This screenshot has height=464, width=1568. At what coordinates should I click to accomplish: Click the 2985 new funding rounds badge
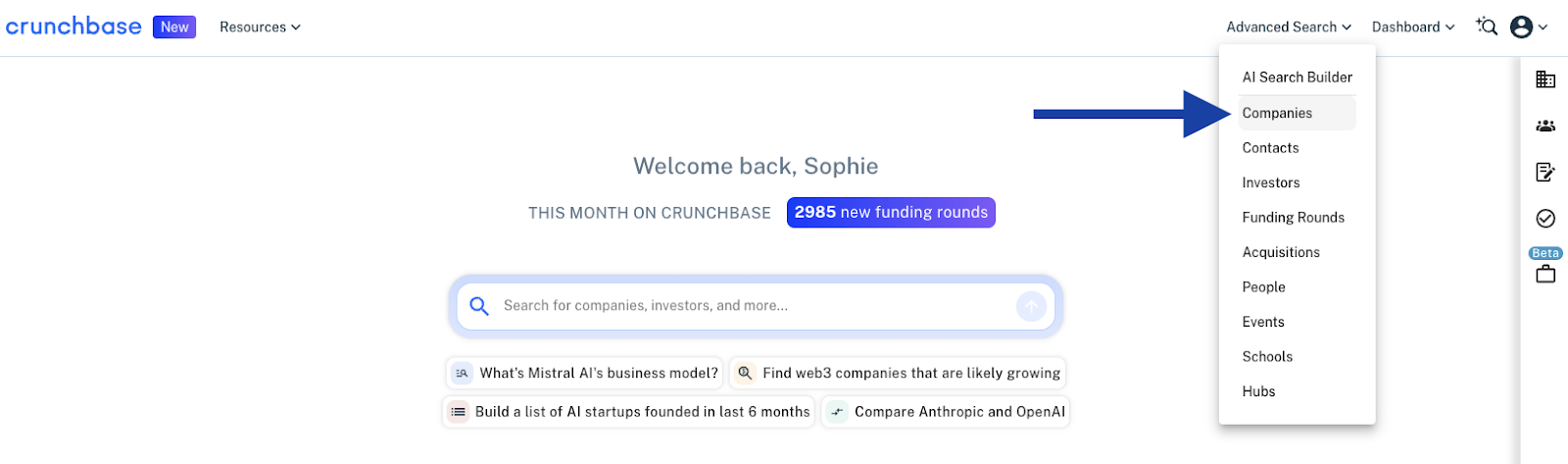coord(891,213)
